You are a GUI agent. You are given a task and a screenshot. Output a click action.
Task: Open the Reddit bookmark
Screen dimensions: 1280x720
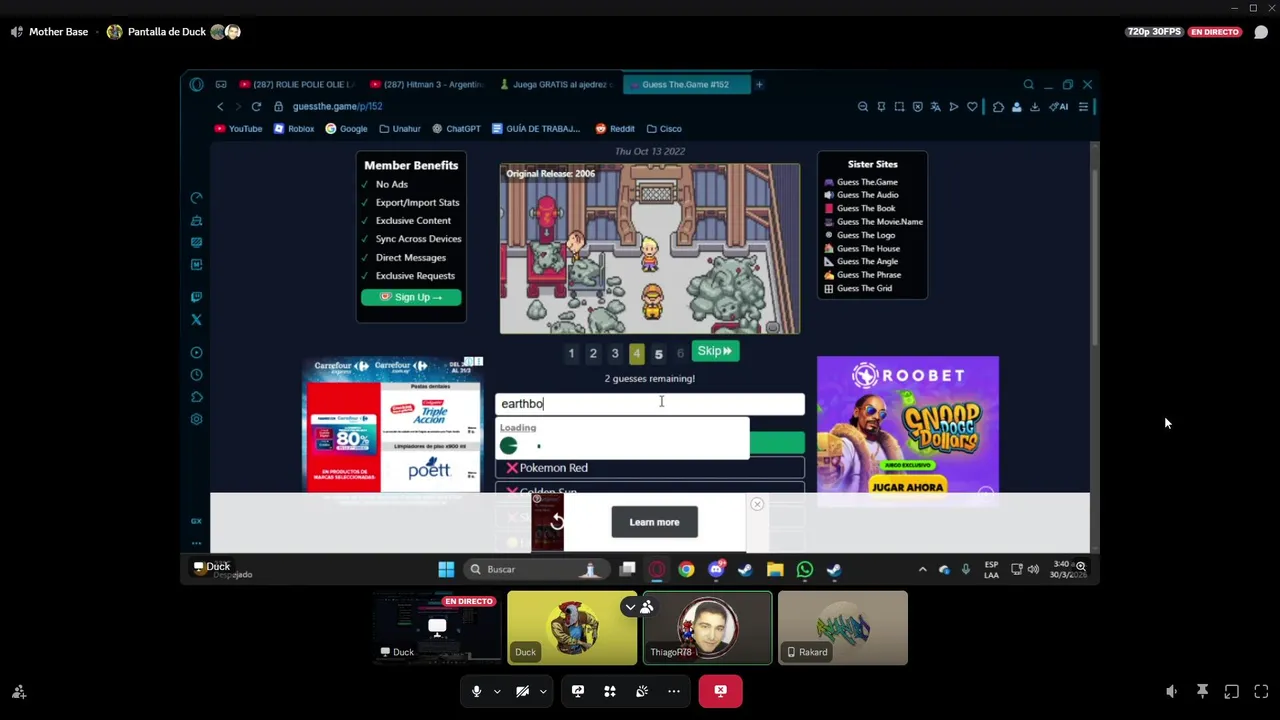click(615, 129)
